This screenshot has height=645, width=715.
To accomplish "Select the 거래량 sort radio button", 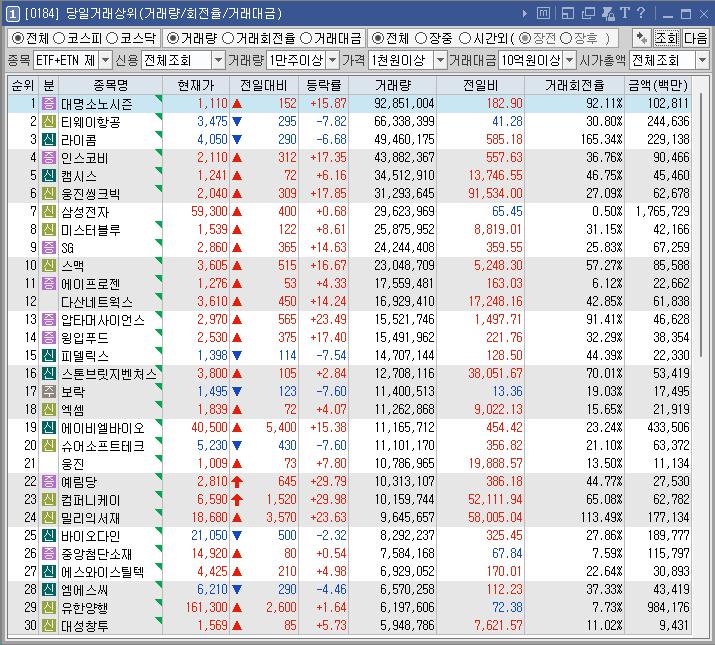I will [x=172, y=38].
